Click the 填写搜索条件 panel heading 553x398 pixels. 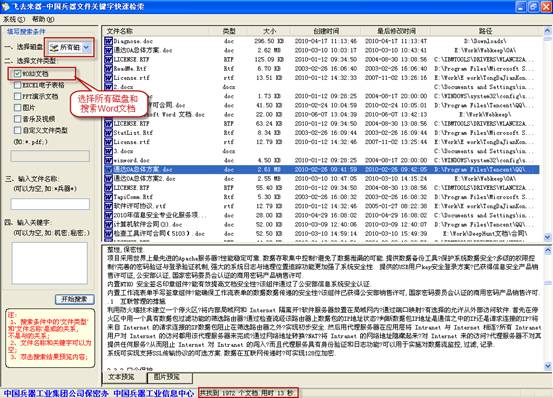point(26,31)
